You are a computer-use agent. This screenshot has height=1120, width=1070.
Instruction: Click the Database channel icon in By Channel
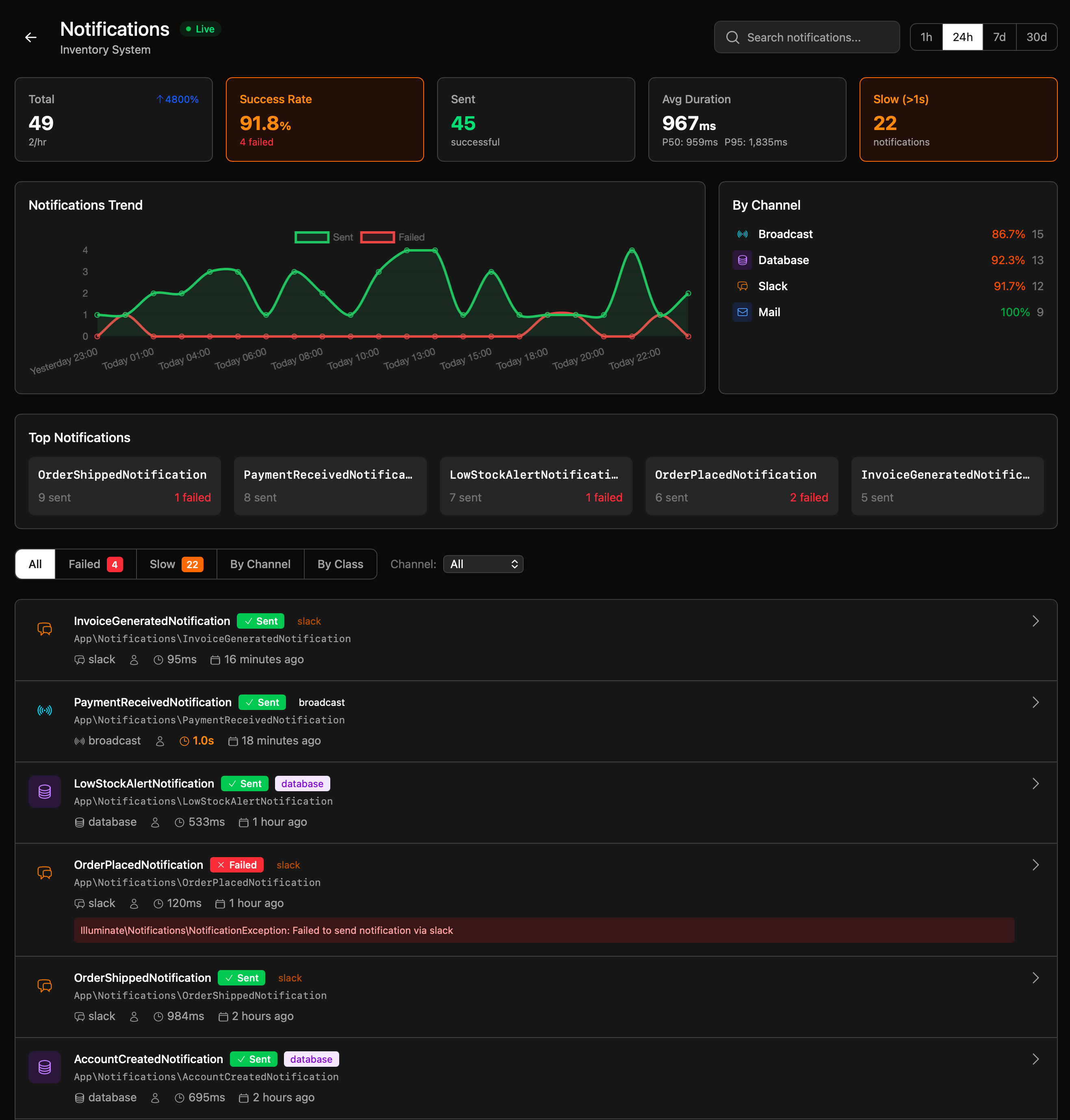(742, 260)
